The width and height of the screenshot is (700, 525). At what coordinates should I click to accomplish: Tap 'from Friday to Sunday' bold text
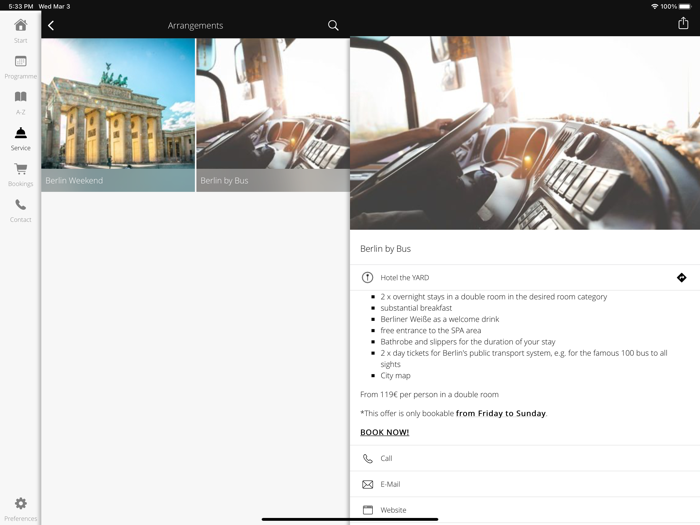pyautogui.click(x=500, y=413)
